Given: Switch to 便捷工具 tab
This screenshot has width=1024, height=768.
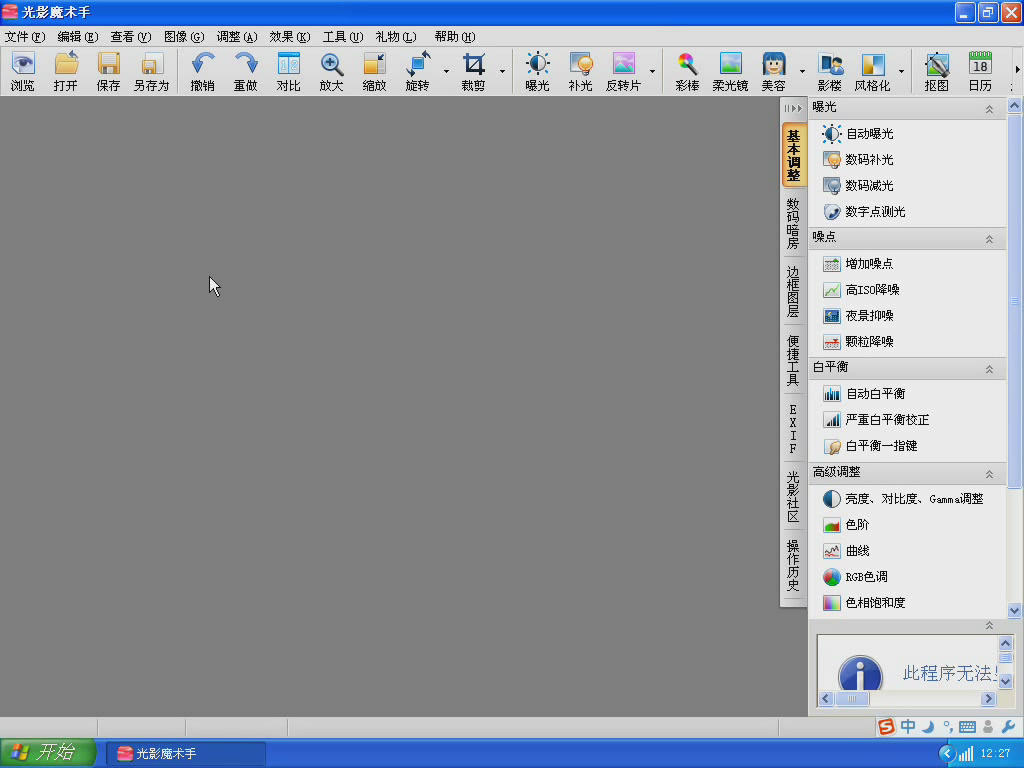Looking at the screenshot, I should coord(793,360).
